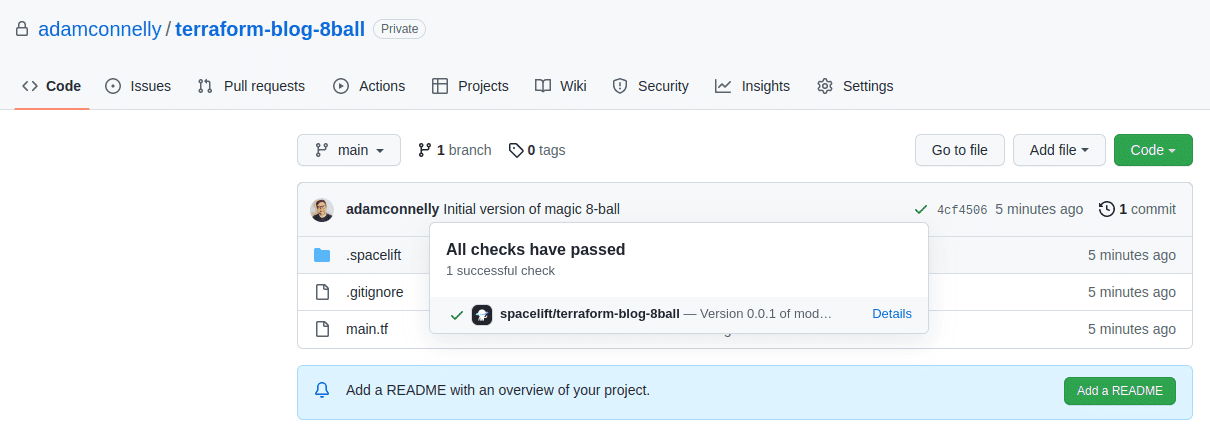Click the Security shield icon
The image size is (1210, 444).
click(620, 86)
